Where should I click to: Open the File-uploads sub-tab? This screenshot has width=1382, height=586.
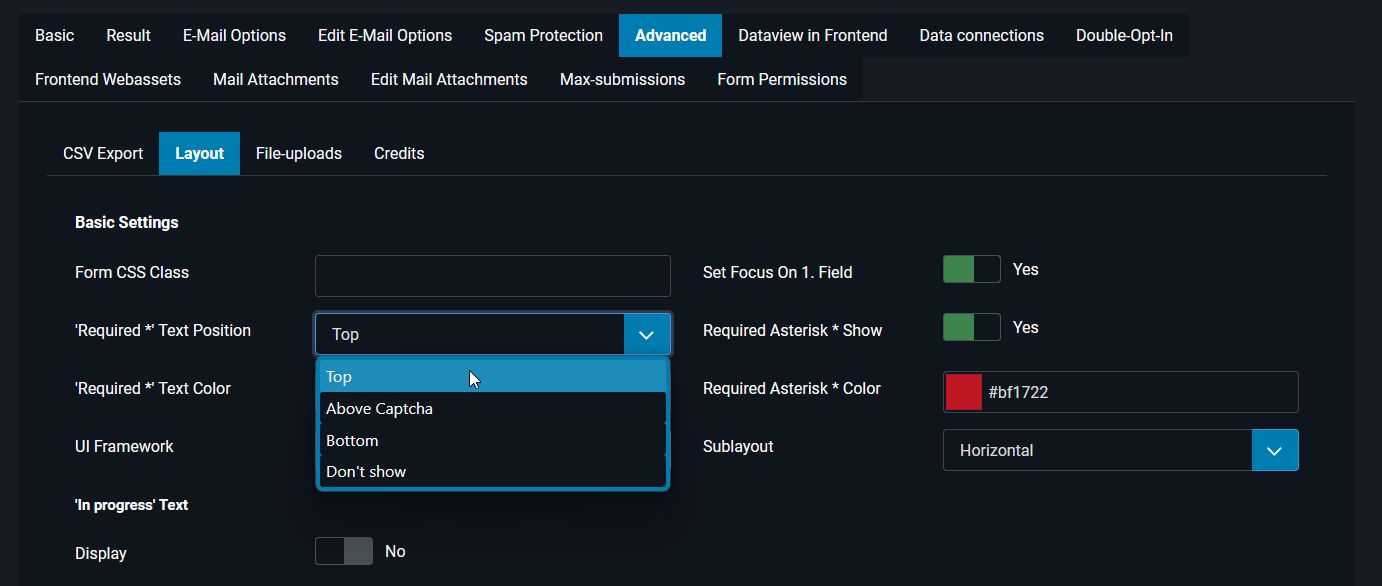click(298, 153)
